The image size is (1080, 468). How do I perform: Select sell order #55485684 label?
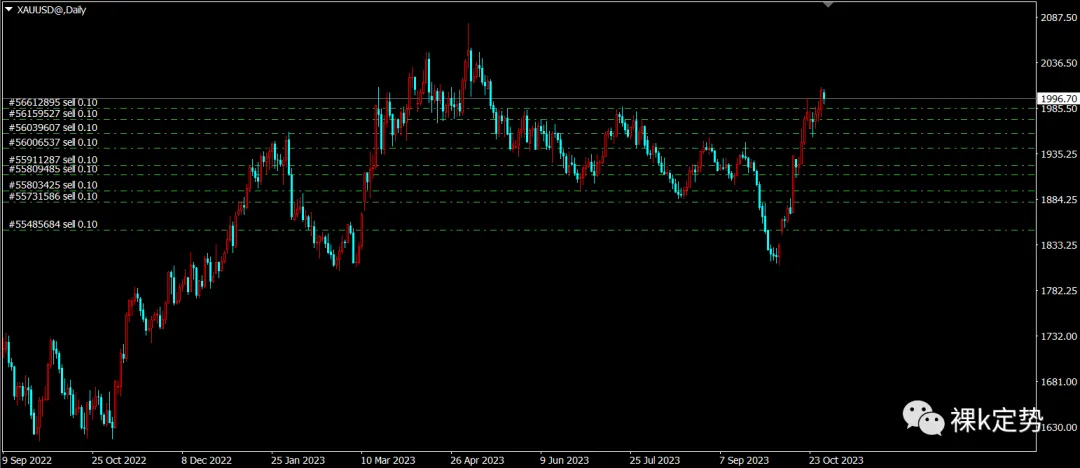pyautogui.click(x=53, y=225)
